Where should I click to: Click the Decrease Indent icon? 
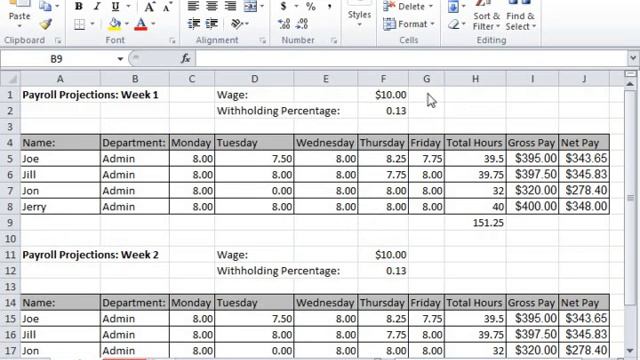click(x=193, y=24)
